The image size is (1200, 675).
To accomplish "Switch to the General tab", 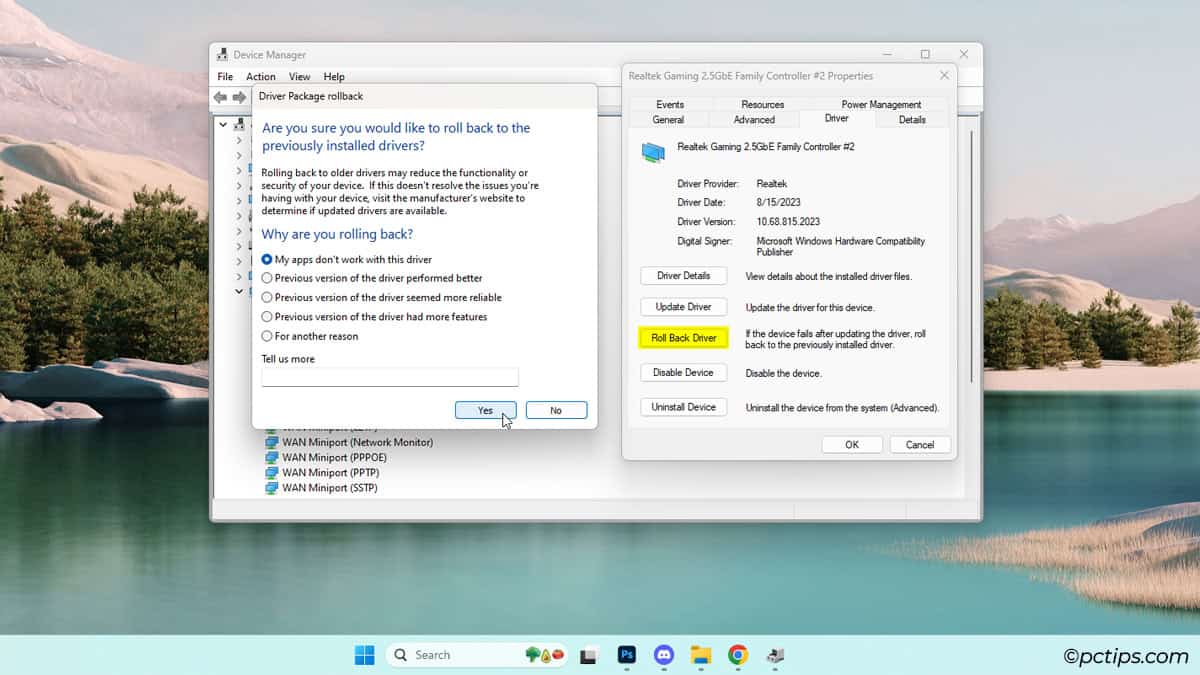I will (x=668, y=120).
